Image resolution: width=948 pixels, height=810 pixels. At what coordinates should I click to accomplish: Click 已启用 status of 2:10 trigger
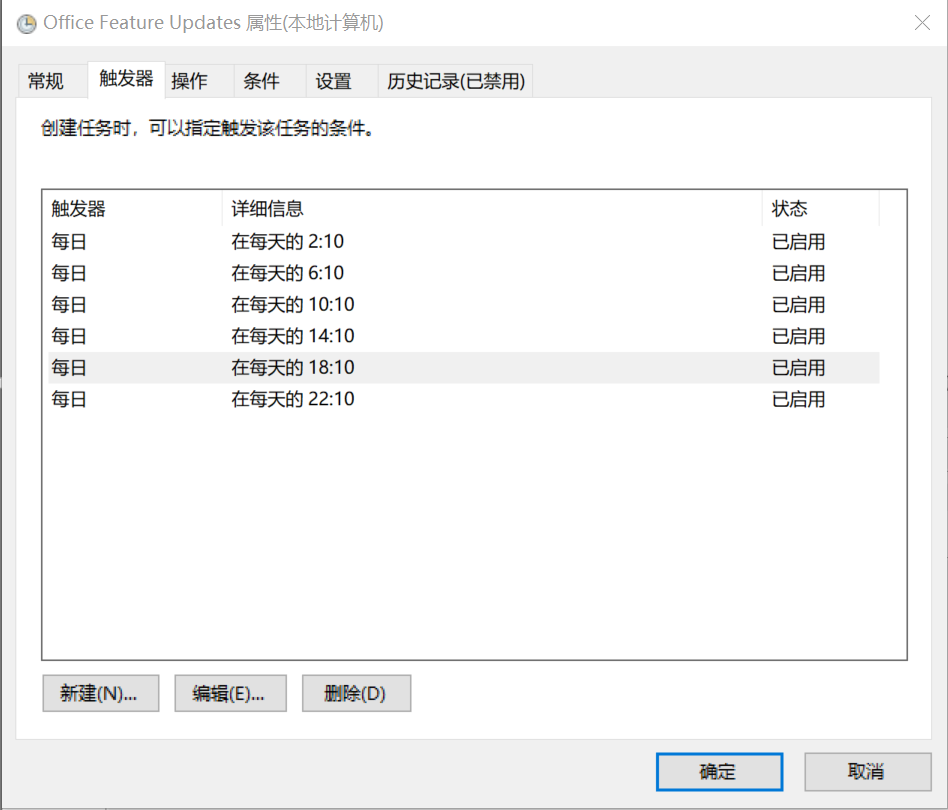pyautogui.click(x=798, y=242)
